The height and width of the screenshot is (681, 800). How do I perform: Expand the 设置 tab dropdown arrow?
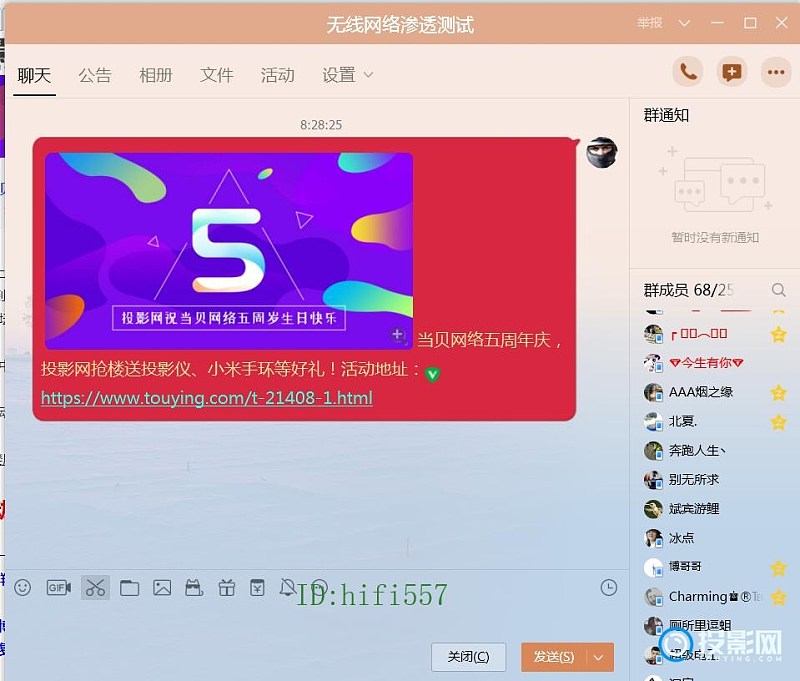pyautogui.click(x=368, y=75)
